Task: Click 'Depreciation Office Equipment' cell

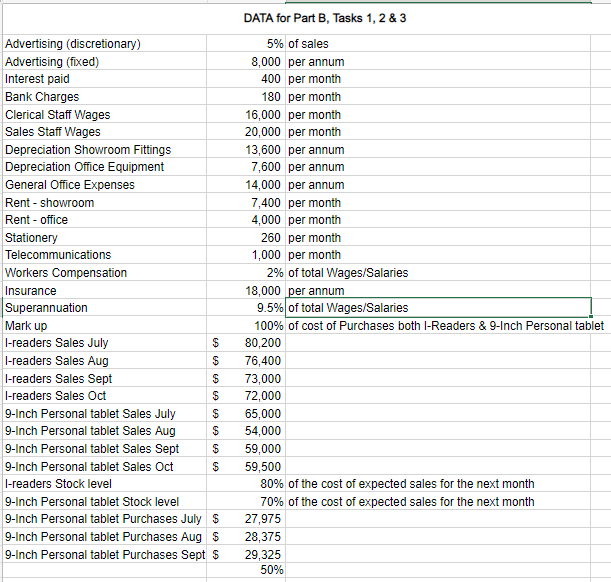Action: 104,167
